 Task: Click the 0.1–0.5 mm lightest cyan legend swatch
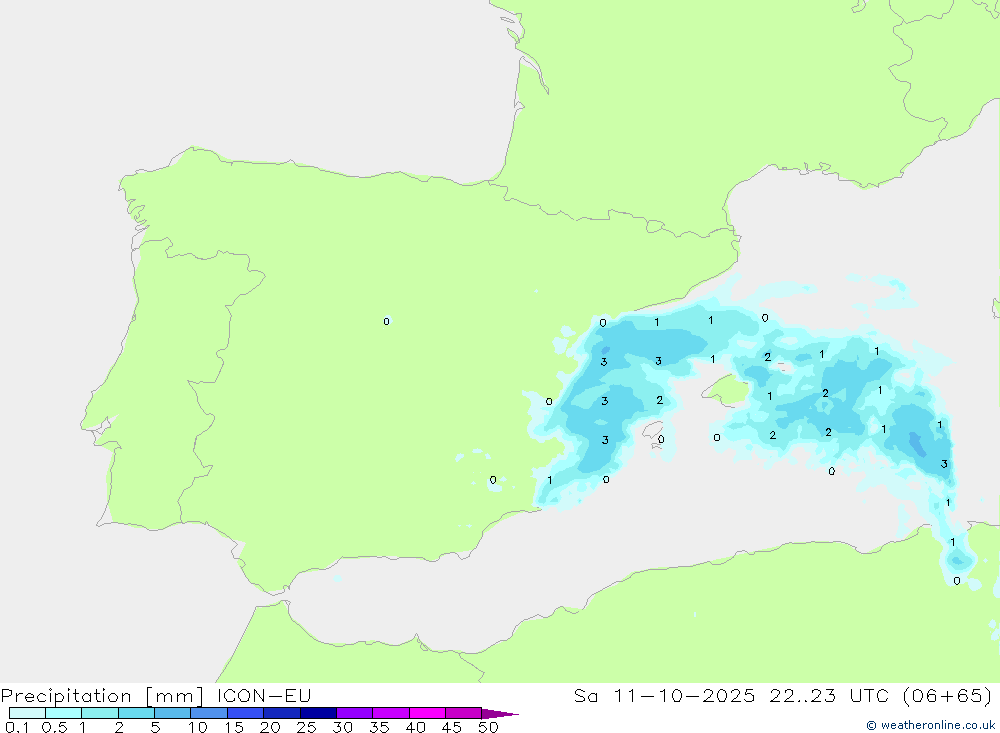[x=27, y=713]
